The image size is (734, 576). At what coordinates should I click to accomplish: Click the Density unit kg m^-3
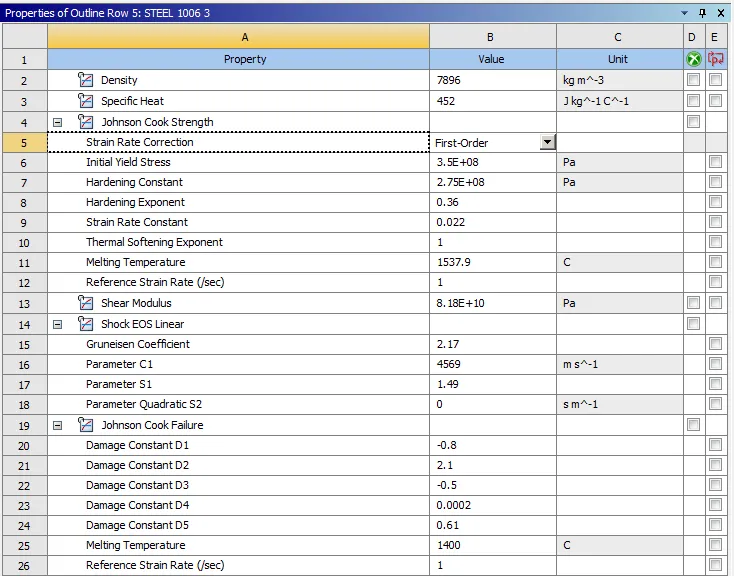point(620,80)
